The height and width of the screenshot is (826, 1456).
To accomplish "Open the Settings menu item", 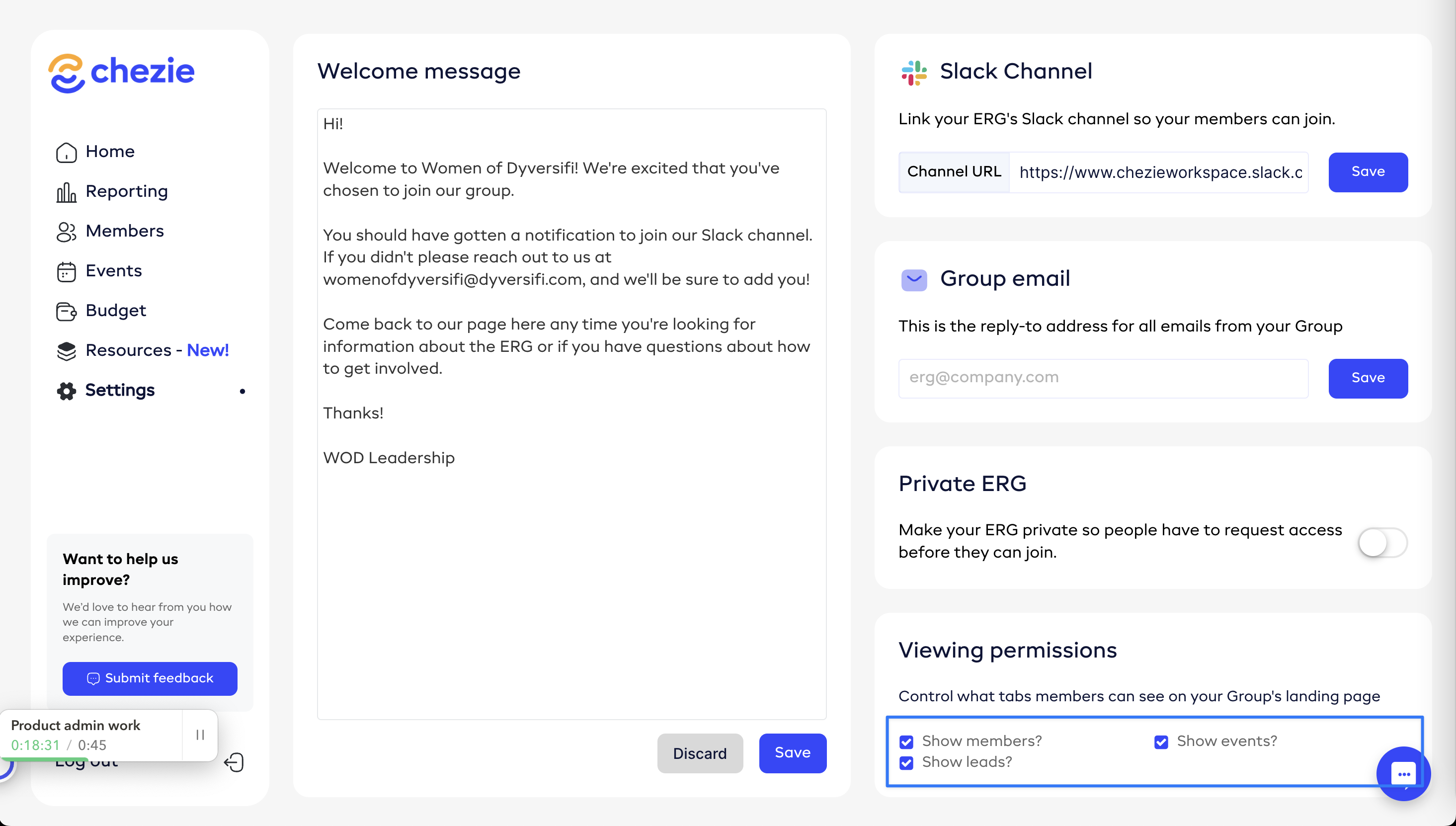I will pyautogui.click(x=120, y=390).
